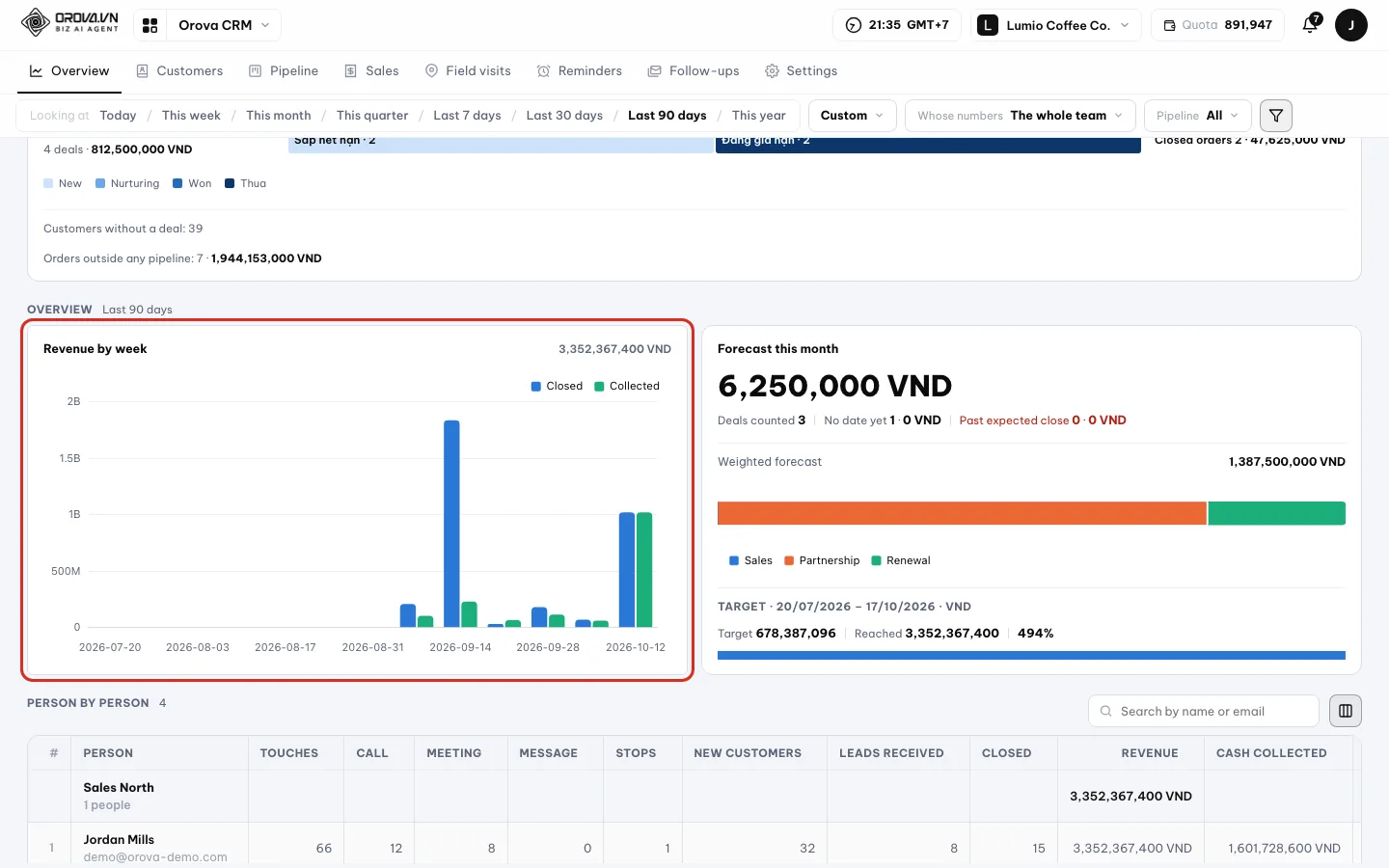Select Today time range
The width and height of the screenshot is (1389, 868).
pyautogui.click(x=118, y=116)
